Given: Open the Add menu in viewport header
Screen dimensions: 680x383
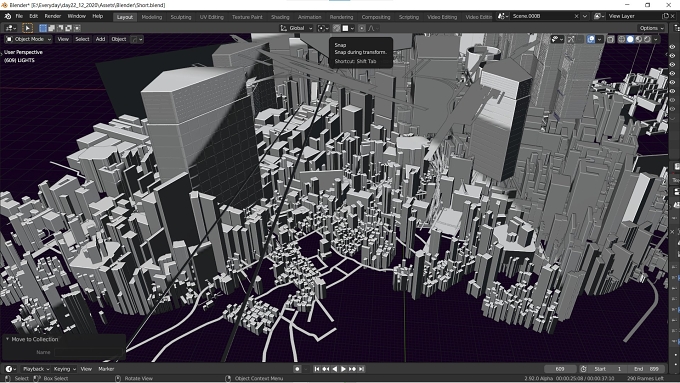Looking at the screenshot, I should (100, 39).
